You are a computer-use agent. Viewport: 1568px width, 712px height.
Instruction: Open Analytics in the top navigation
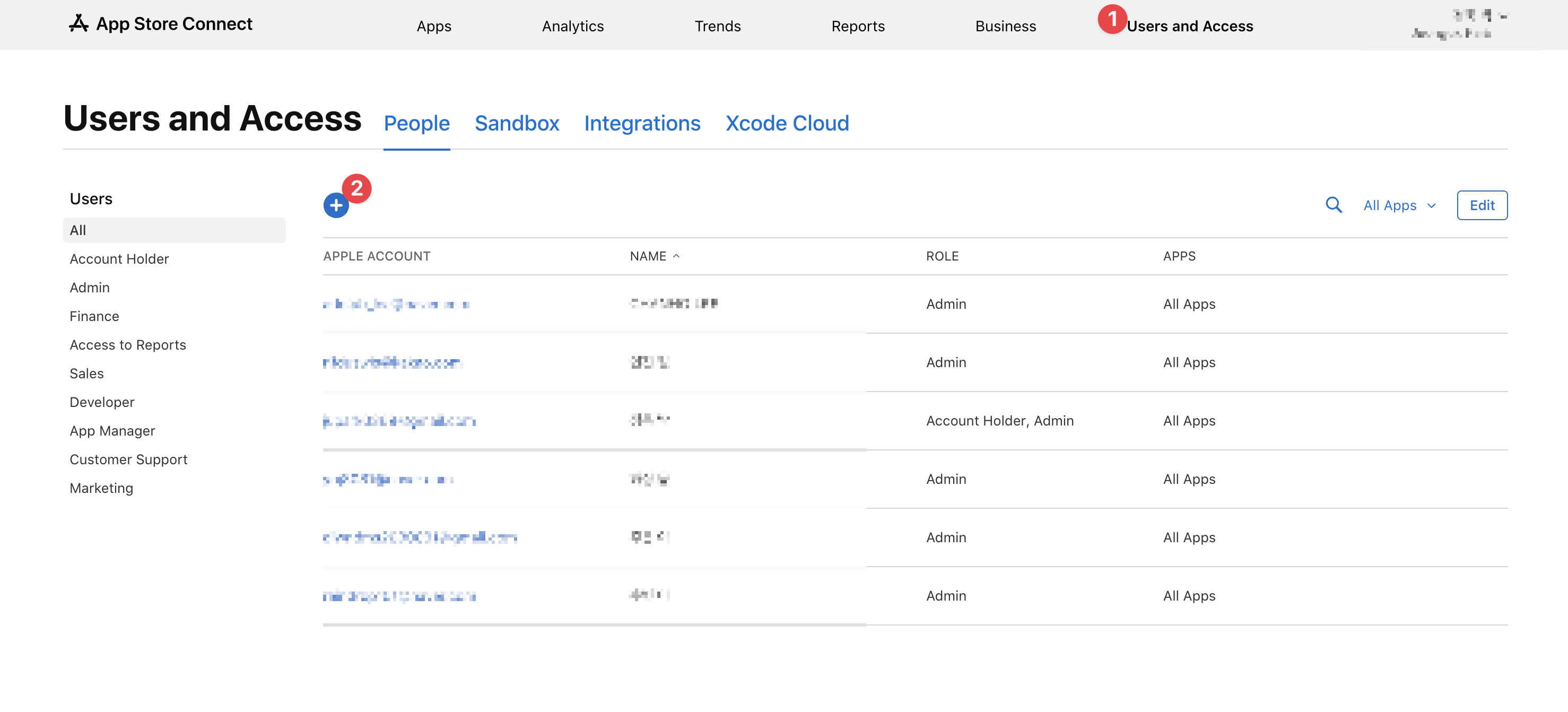coord(572,26)
